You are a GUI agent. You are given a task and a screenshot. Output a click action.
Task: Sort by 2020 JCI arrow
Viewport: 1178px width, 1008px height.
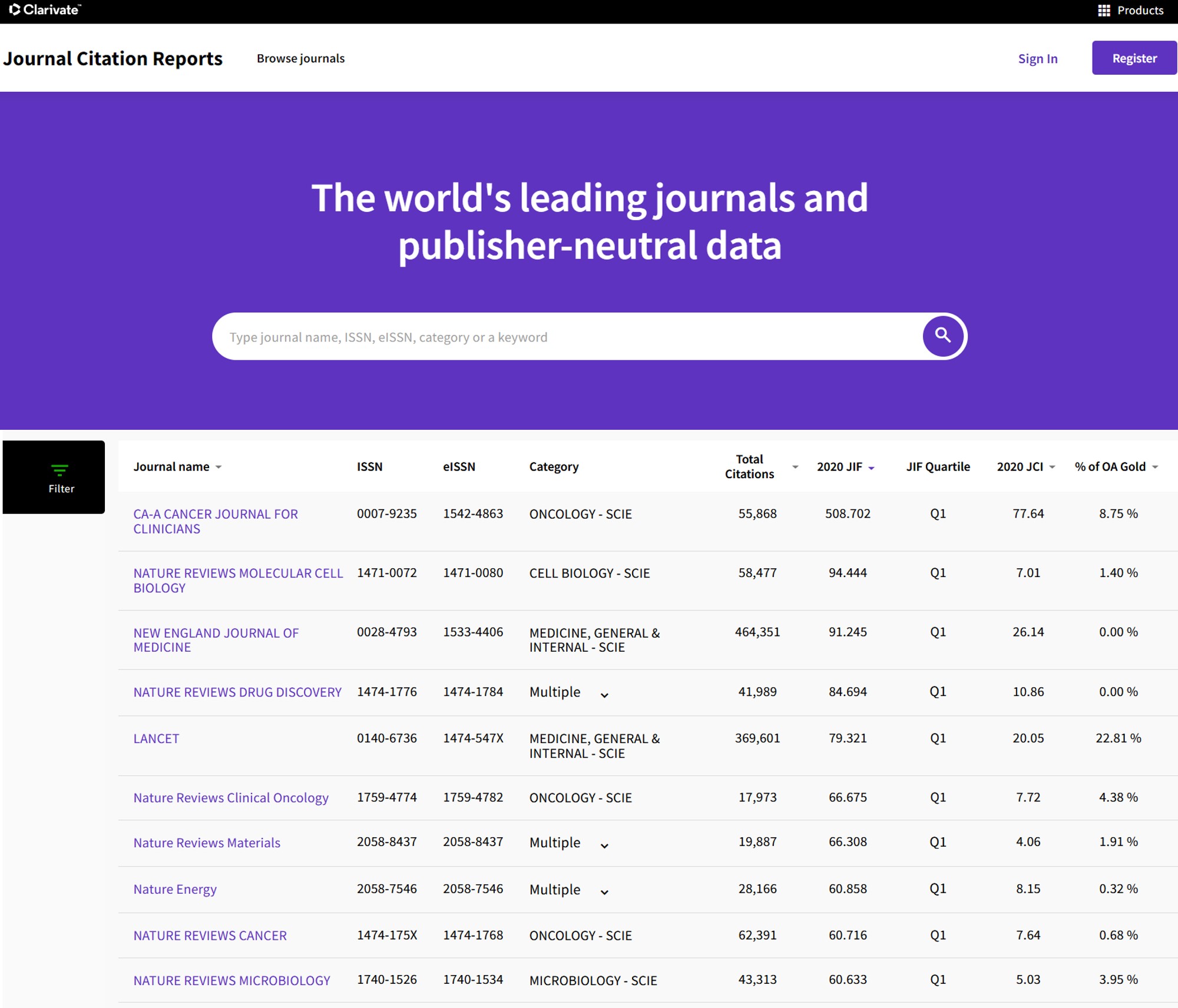click(x=1052, y=467)
